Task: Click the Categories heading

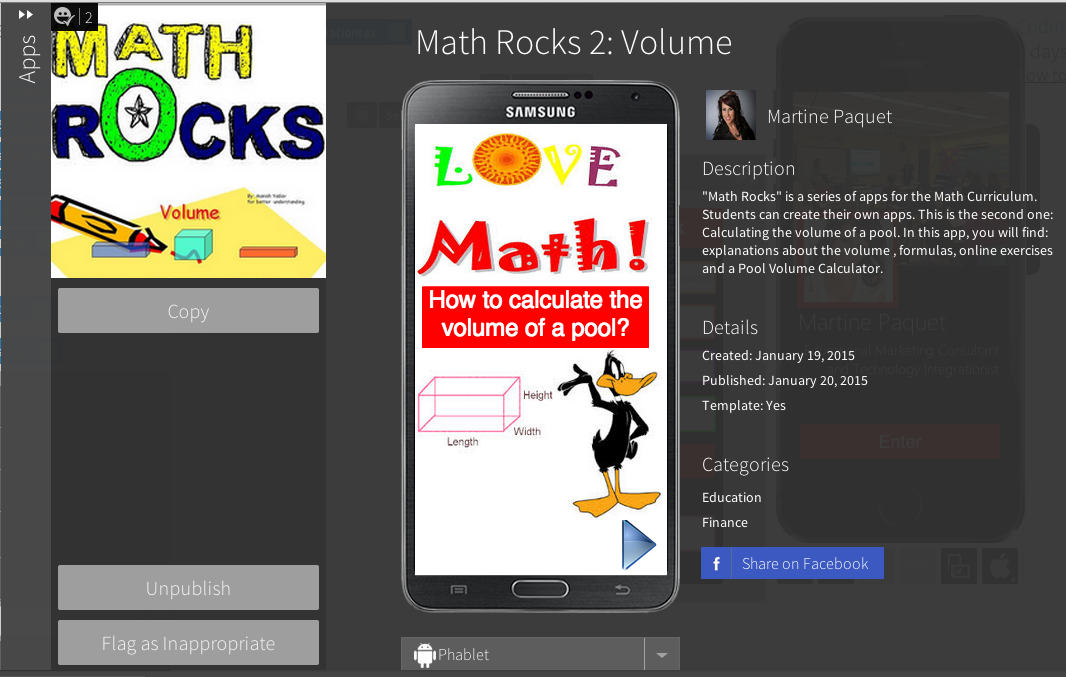Action: (x=745, y=465)
